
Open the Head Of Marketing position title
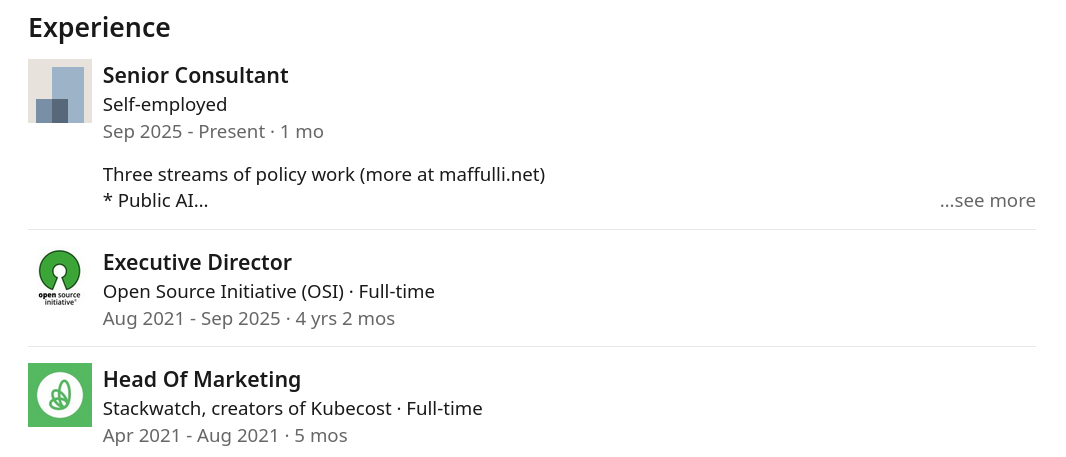coord(202,379)
